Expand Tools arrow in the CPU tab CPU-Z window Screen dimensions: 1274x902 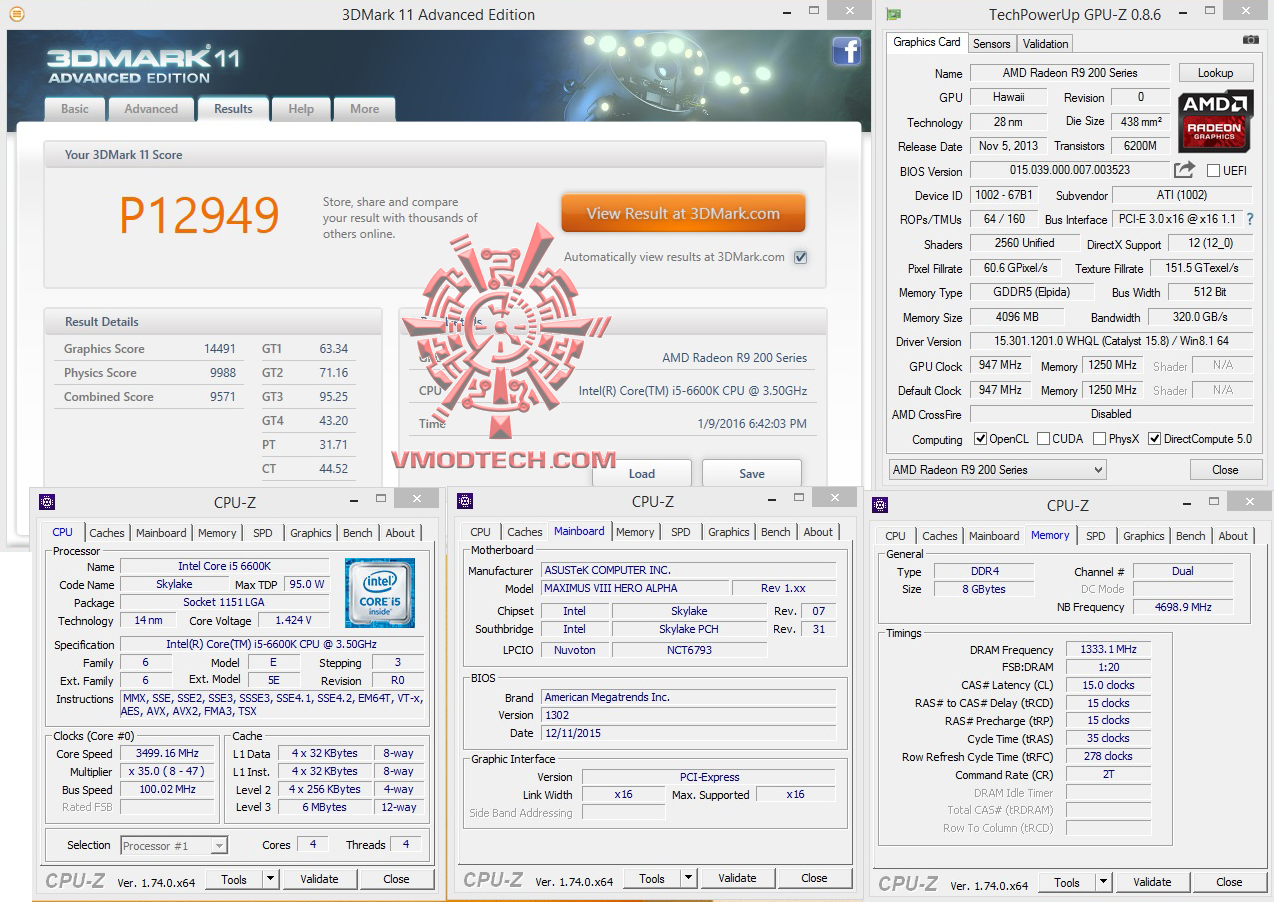[270, 879]
